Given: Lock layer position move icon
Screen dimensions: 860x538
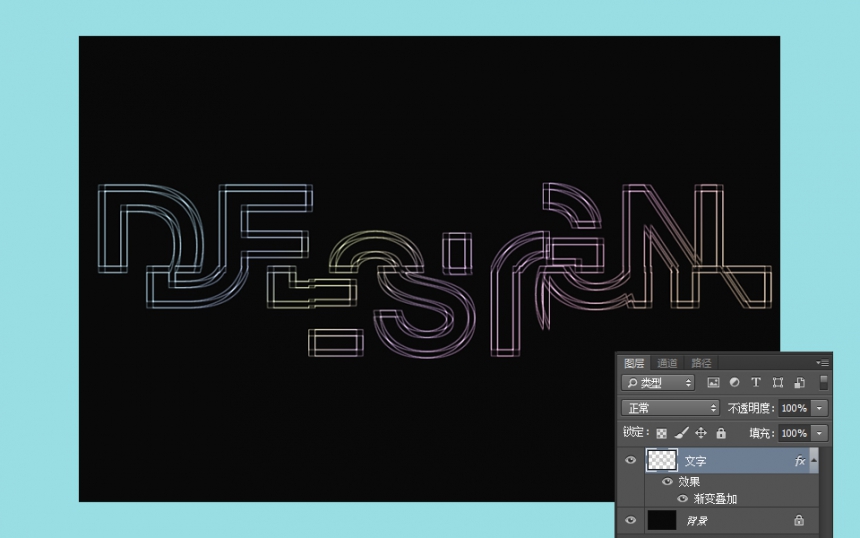Looking at the screenshot, I should (701, 433).
